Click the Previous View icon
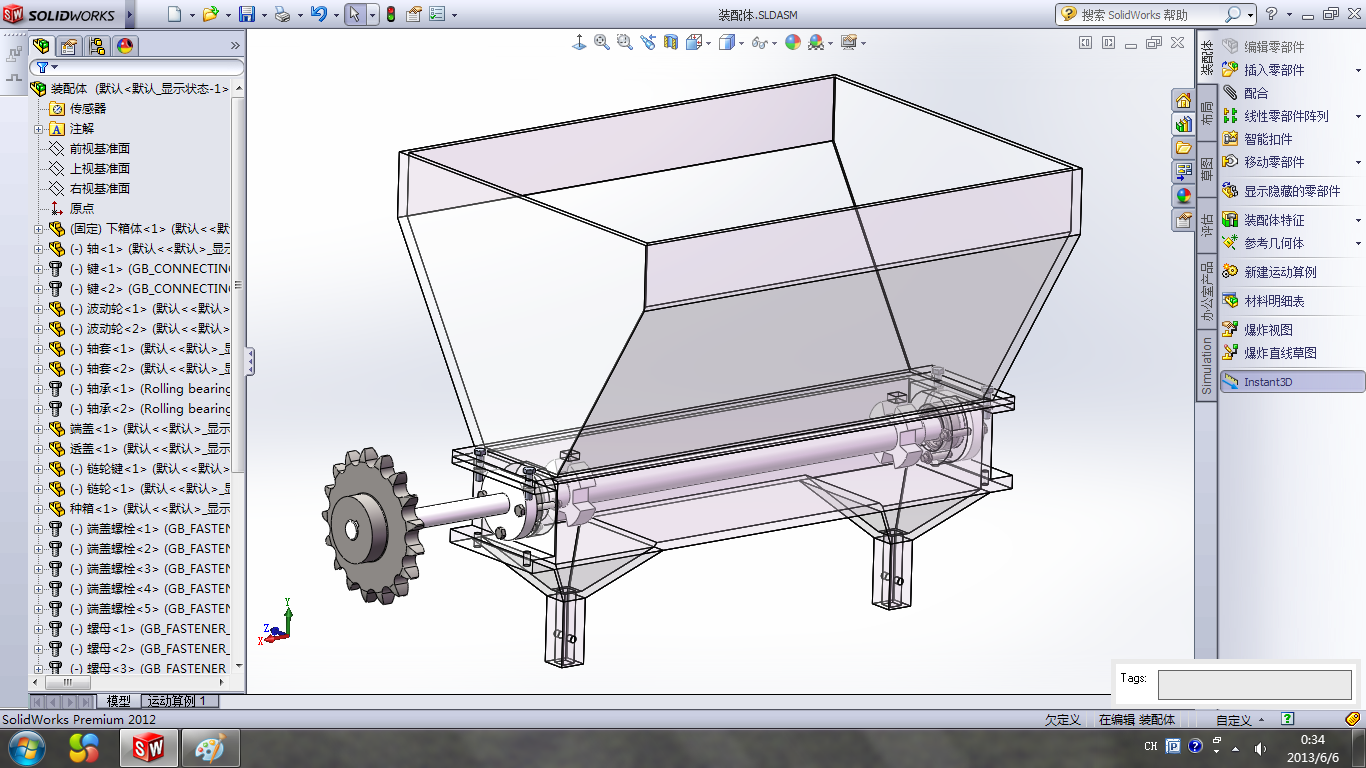 (x=648, y=42)
